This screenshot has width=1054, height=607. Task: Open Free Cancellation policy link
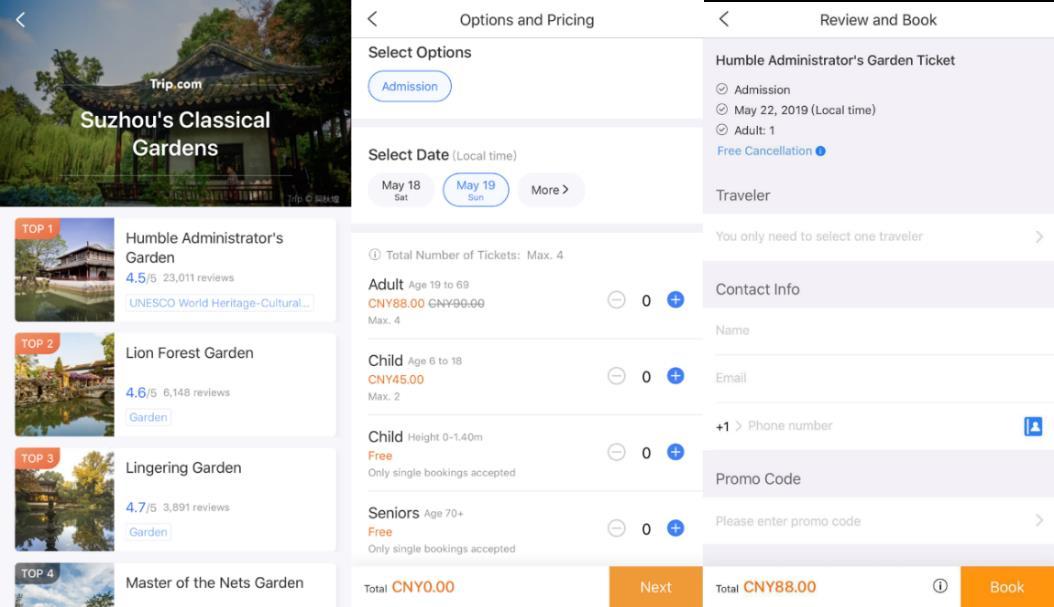pos(764,151)
